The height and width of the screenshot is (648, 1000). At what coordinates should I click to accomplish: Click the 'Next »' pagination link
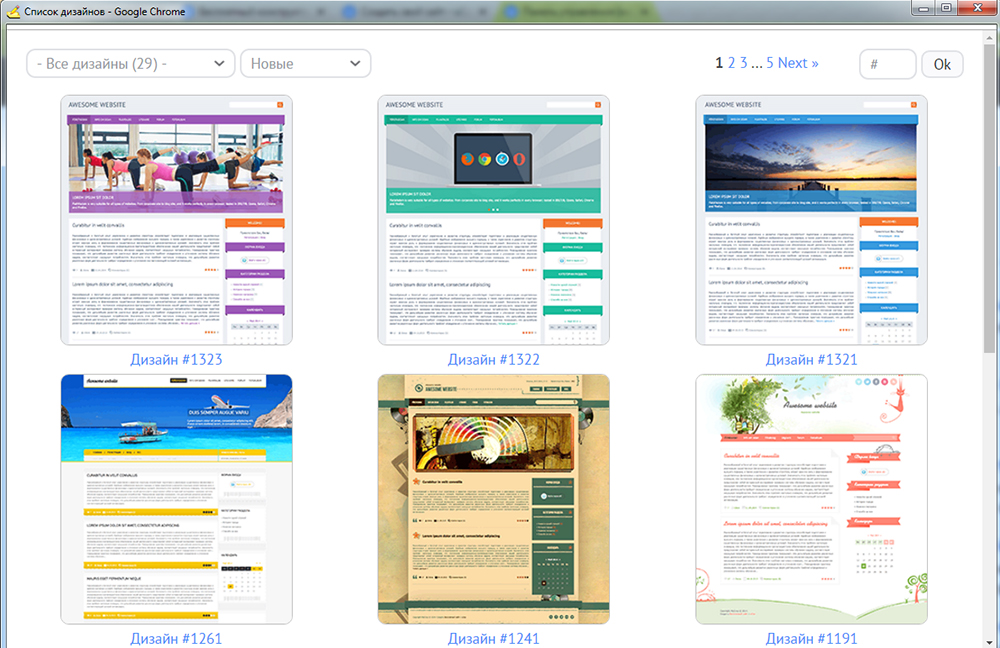(798, 63)
